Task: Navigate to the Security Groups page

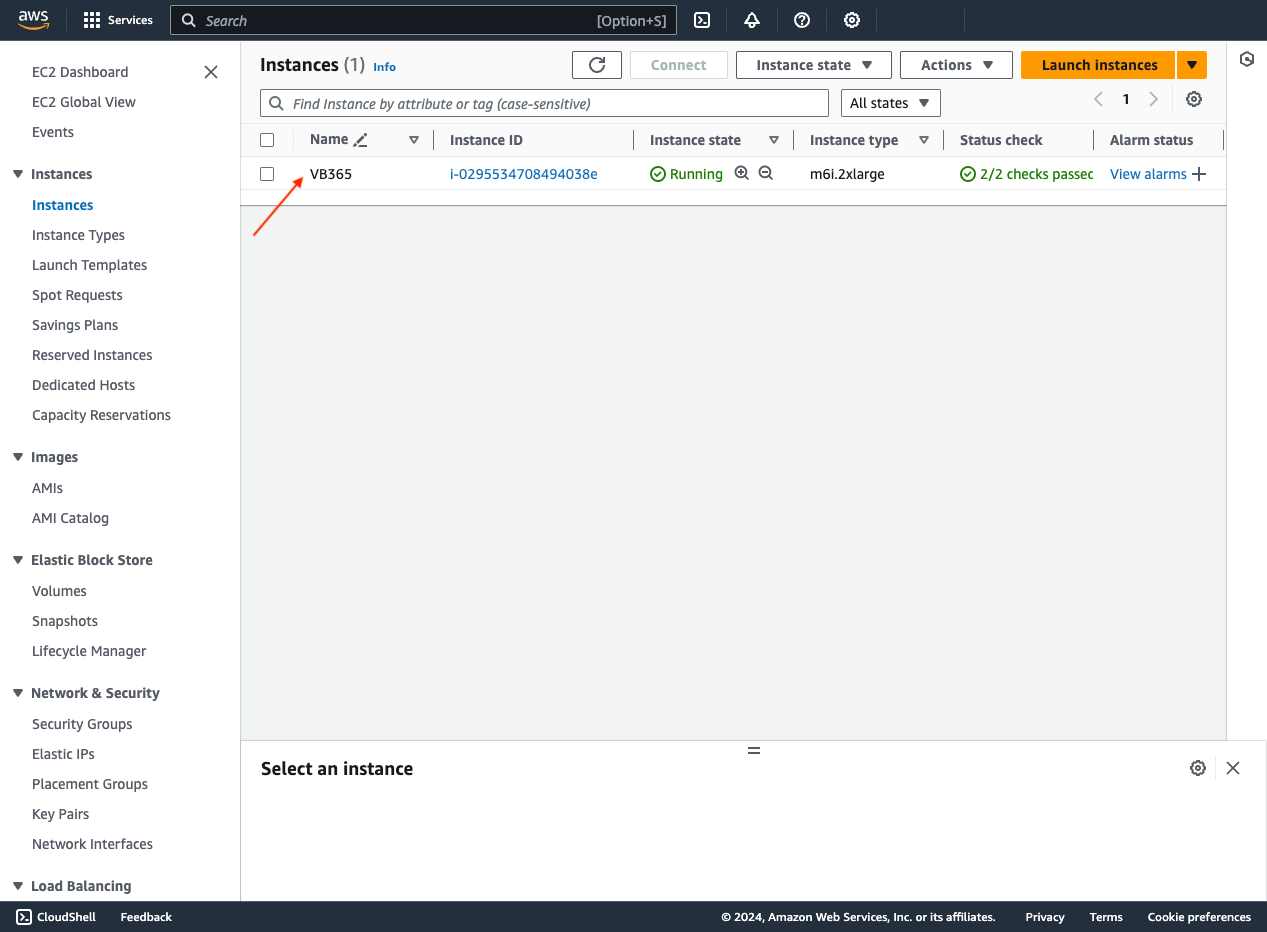Action: pyautogui.click(x=81, y=723)
